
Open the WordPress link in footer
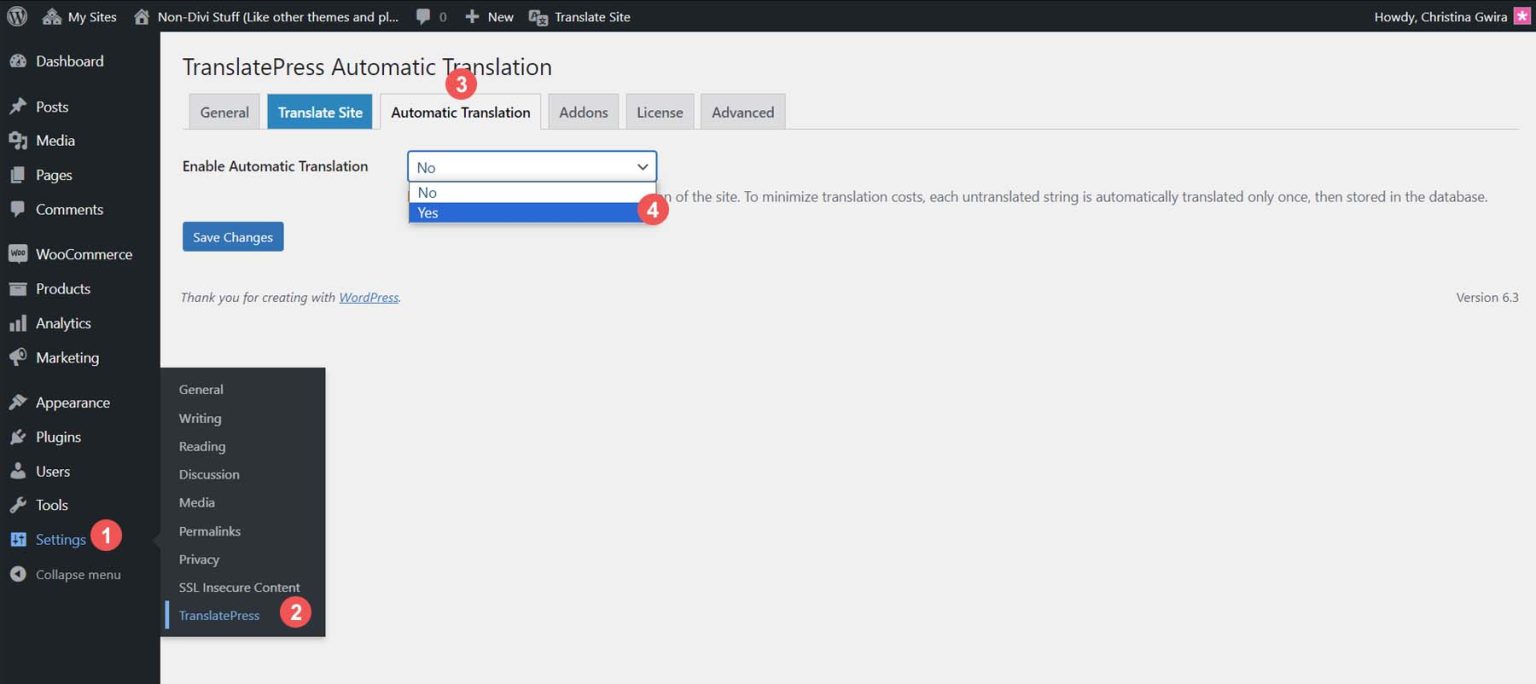[368, 297]
